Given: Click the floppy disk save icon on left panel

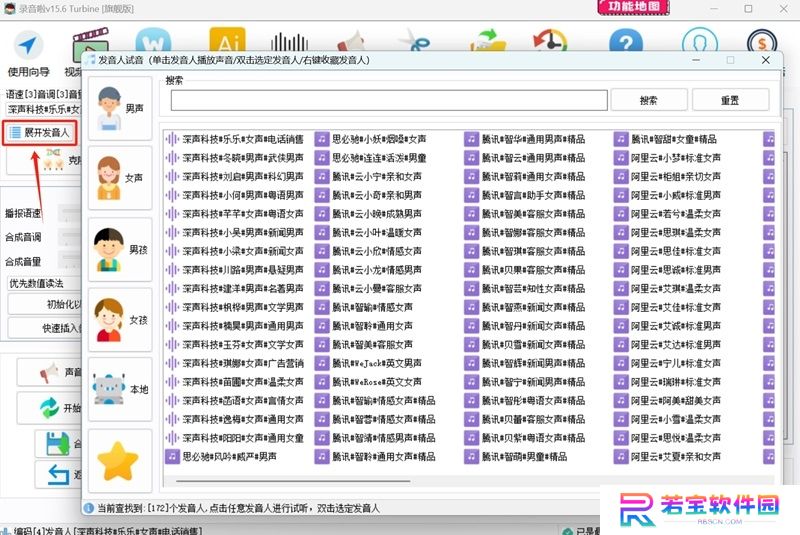Looking at the screenshot, I should [58, 443].
